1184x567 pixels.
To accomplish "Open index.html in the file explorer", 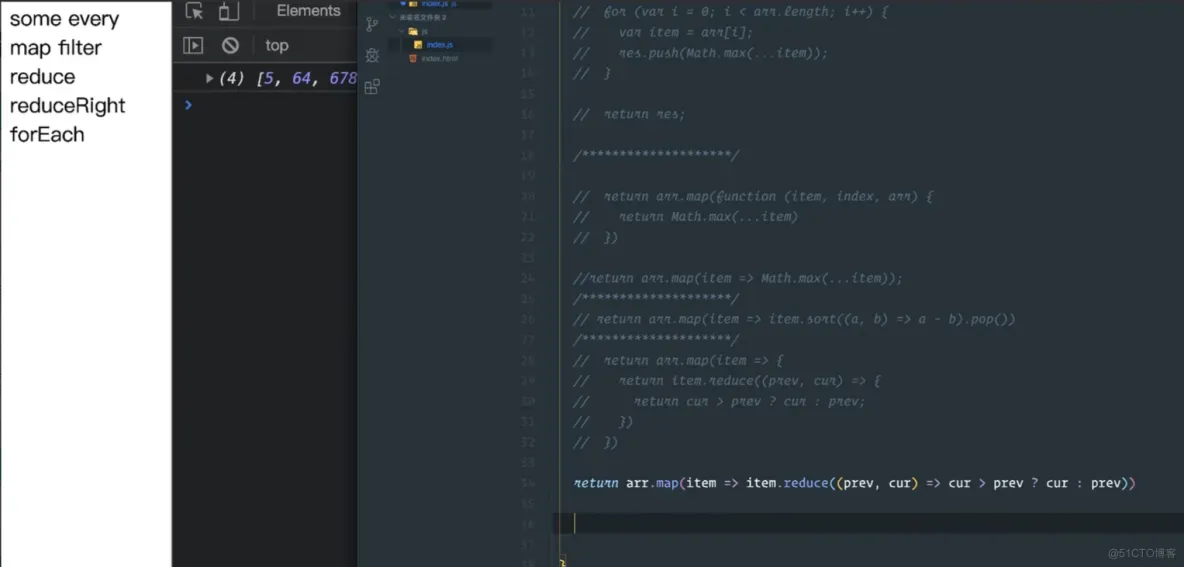I will pyautogui.click(x=439, y=58).
